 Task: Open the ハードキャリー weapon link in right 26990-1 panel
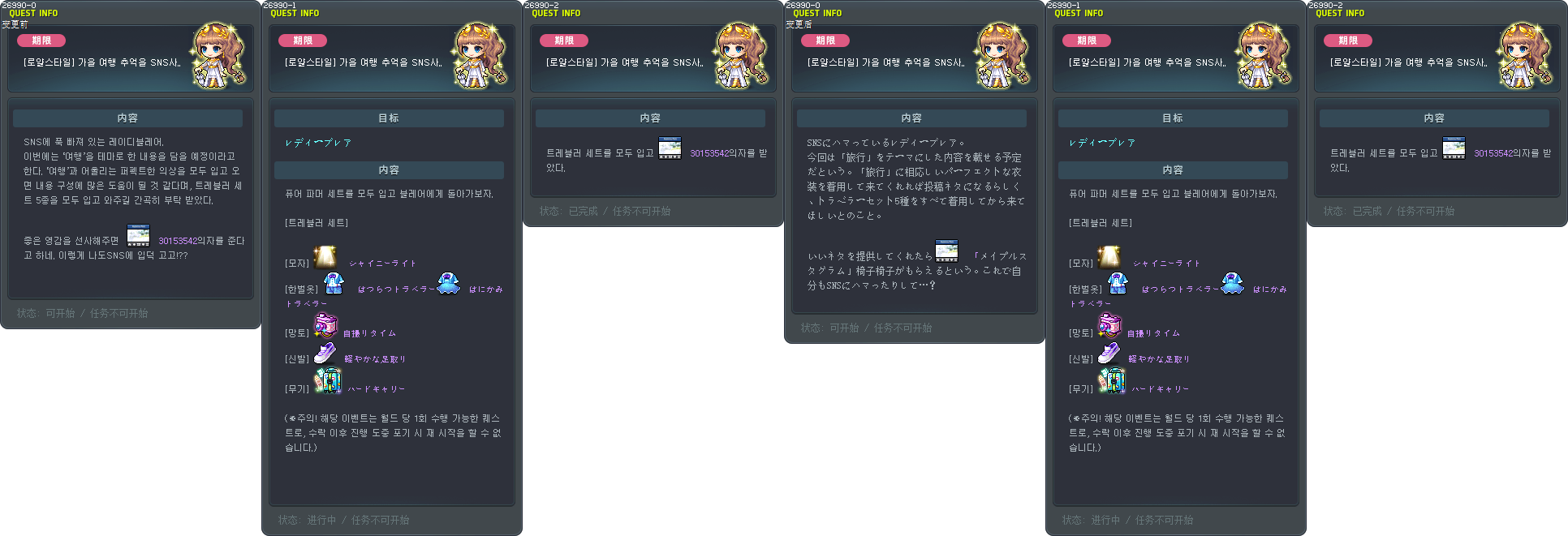[1160, 389]
